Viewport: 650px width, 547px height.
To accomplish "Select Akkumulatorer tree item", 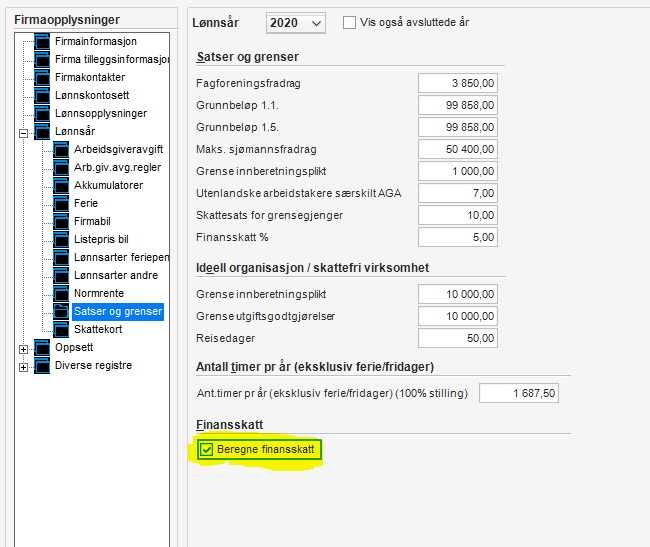I will tap(109, 185).
